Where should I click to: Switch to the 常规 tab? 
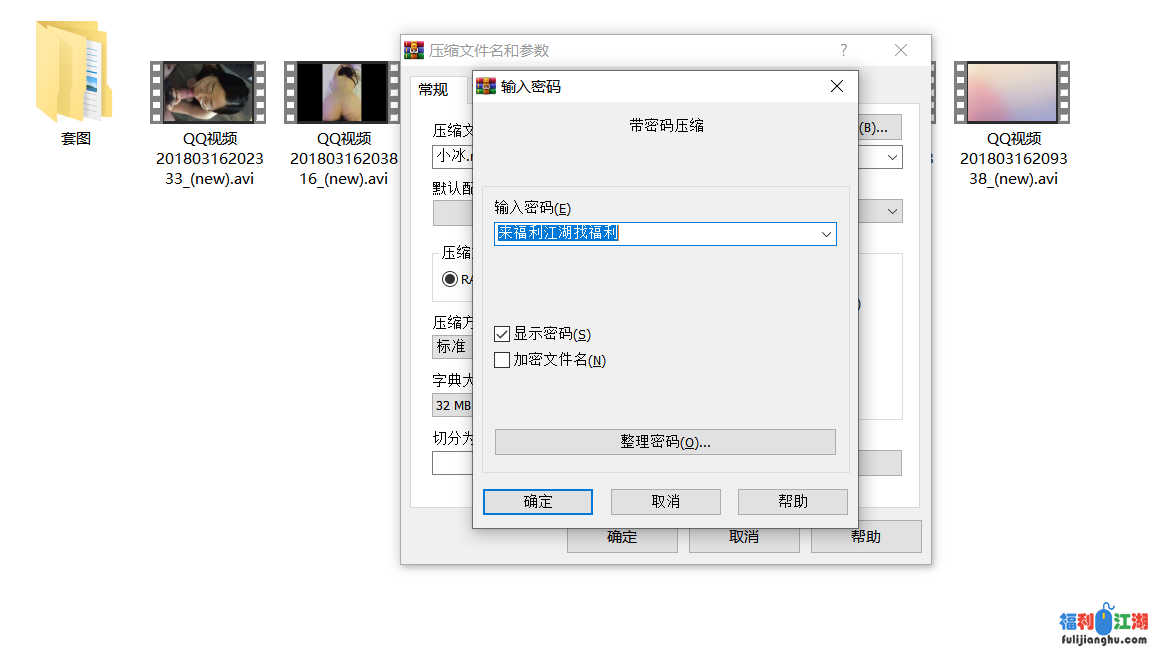coord(433,90)
